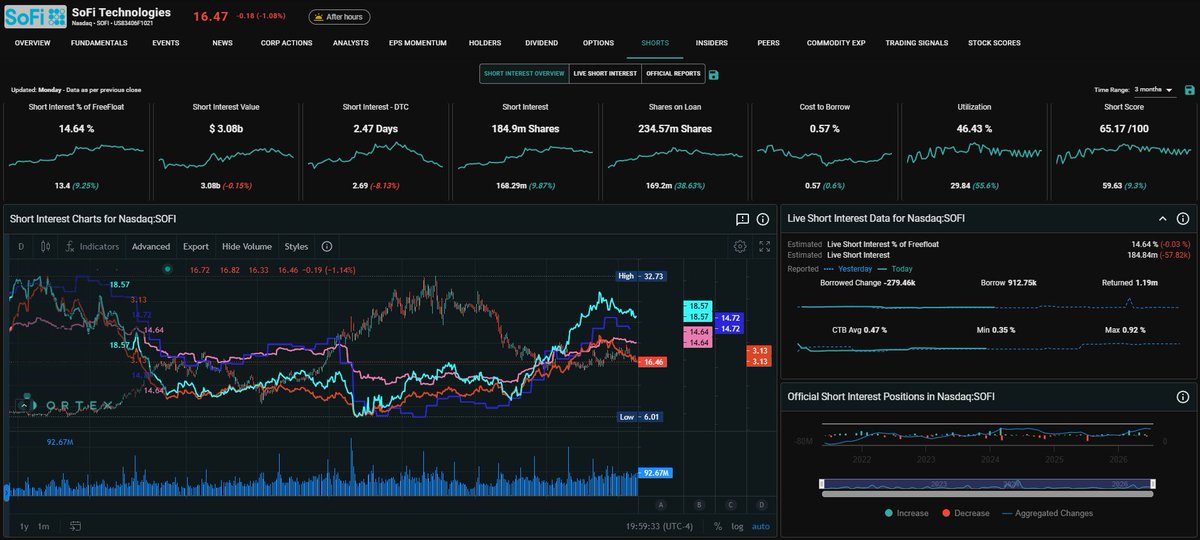
Task: Select the B scale at chart bottom
Action: click(699, 504)
